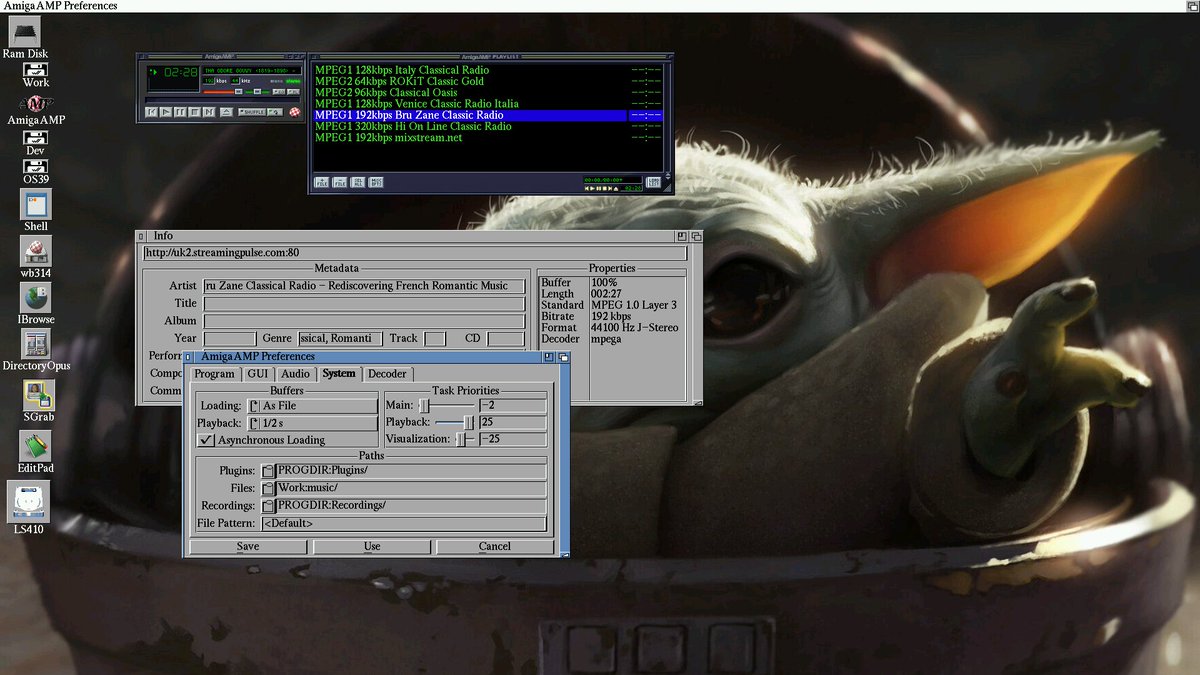Switch to the Decoder tab
Viewport: 1200px width, 675px height.
coord(387,373)
